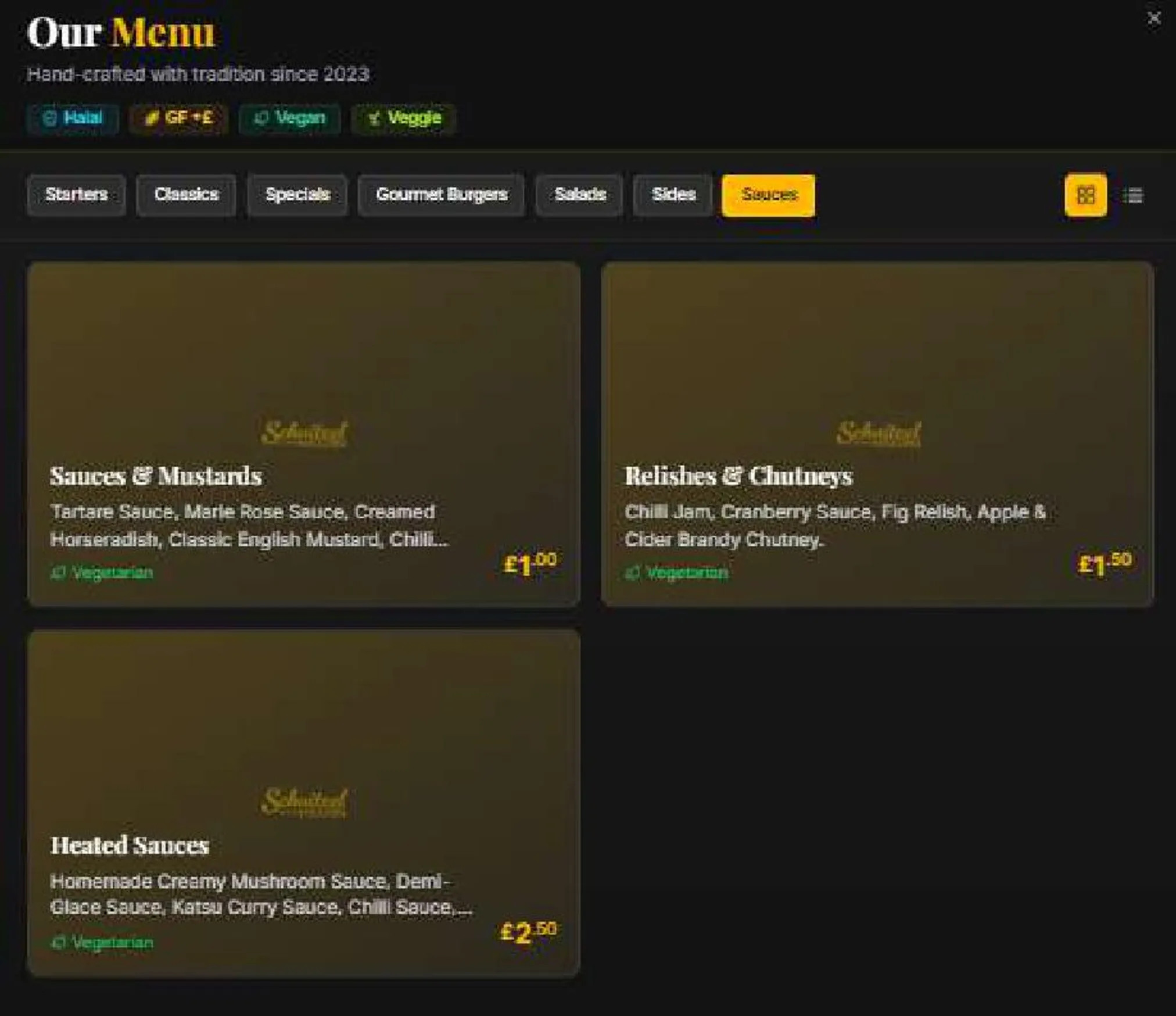Show the Salads category
The image size is (1176, 1016).
pyautogui.click(x=579, y=195)
